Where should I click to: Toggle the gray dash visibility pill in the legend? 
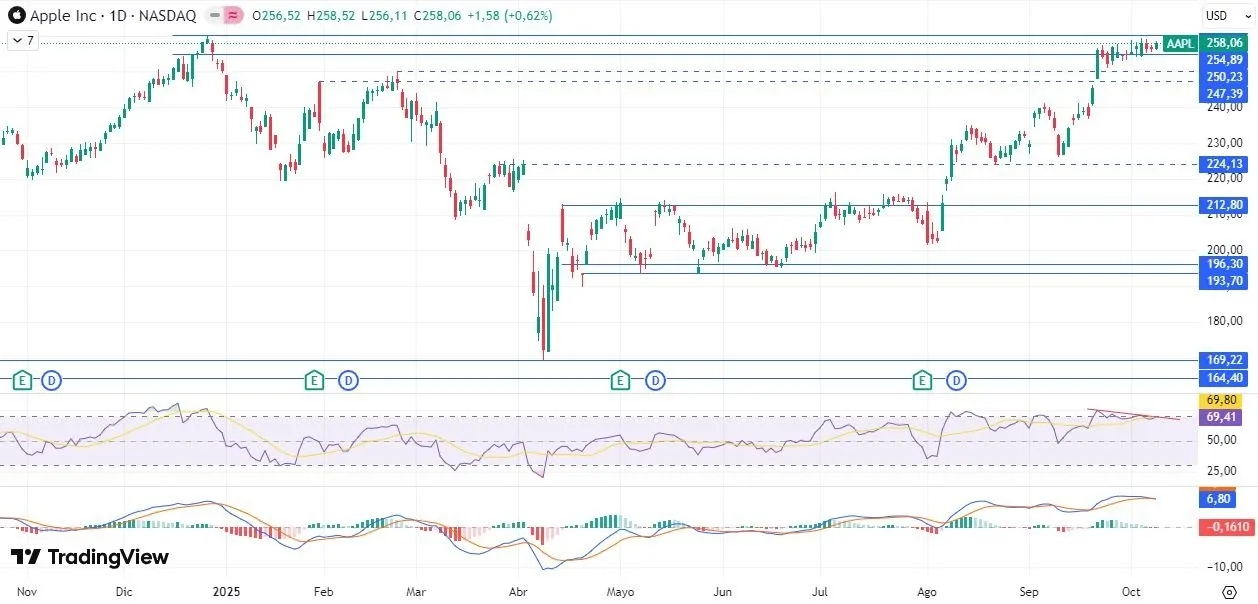[x=213, y=16]
